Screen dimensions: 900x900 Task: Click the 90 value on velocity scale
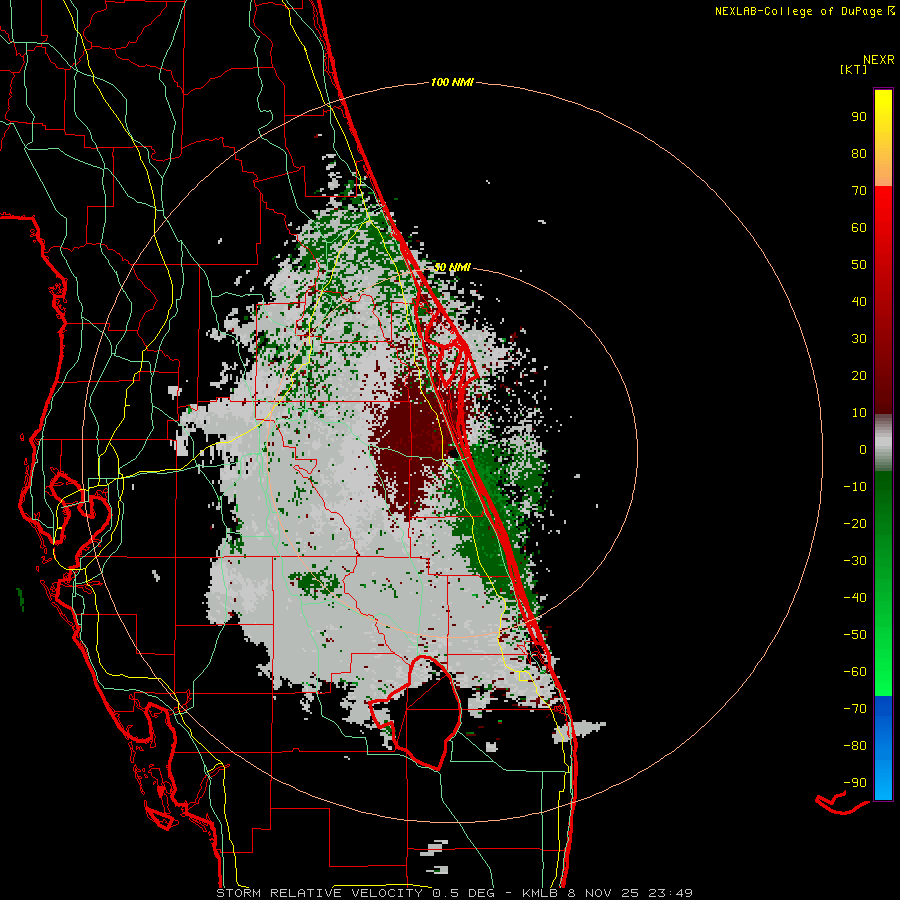pyautogui.click(x=859, y=117)
